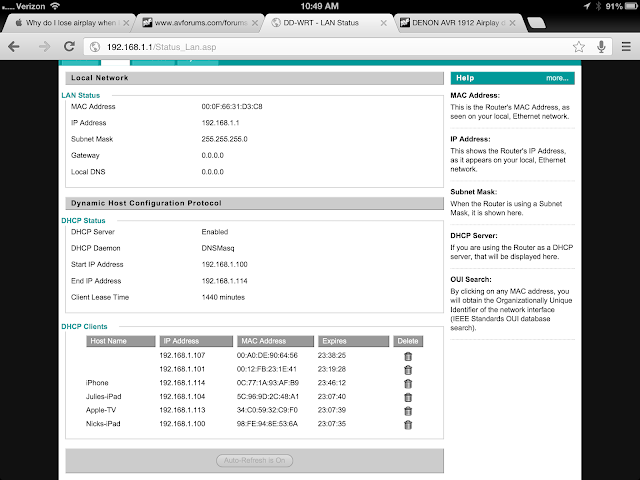
Task: Tap the battery indicator in status bar
Action: 631,6
